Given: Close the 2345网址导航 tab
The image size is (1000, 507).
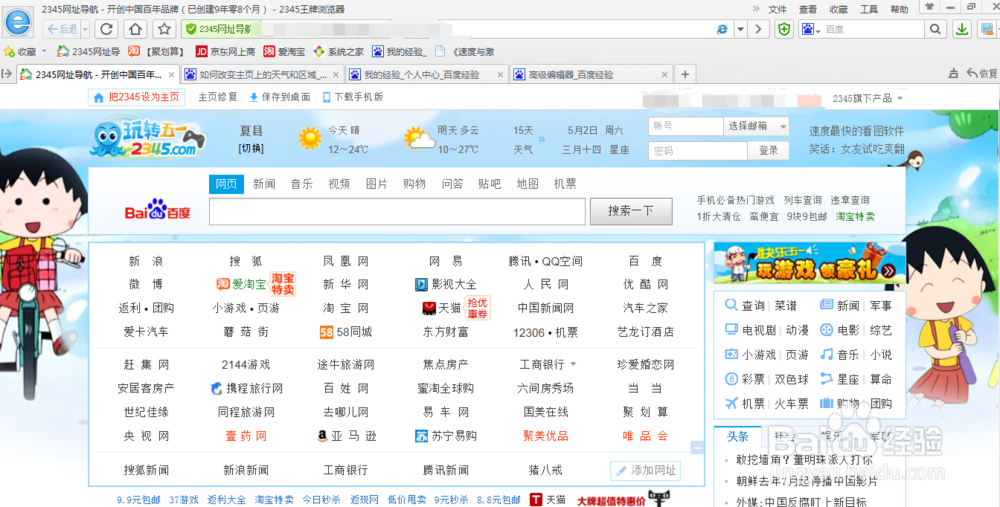Looking at the screenshot, I should click(171, 75).
